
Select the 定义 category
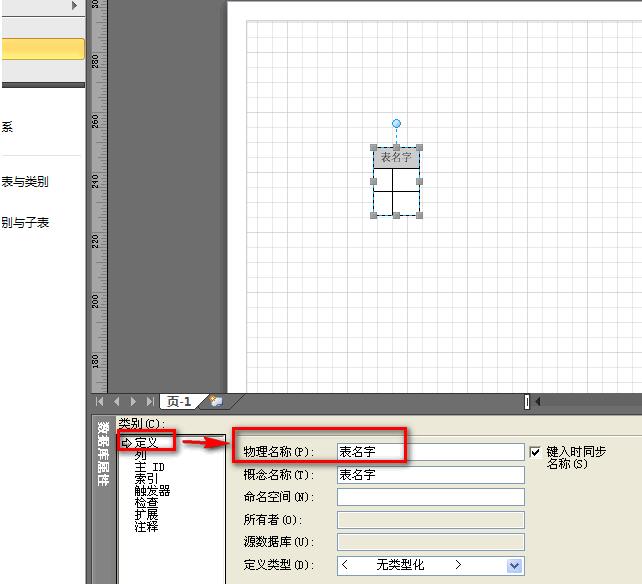pos(146,443)
